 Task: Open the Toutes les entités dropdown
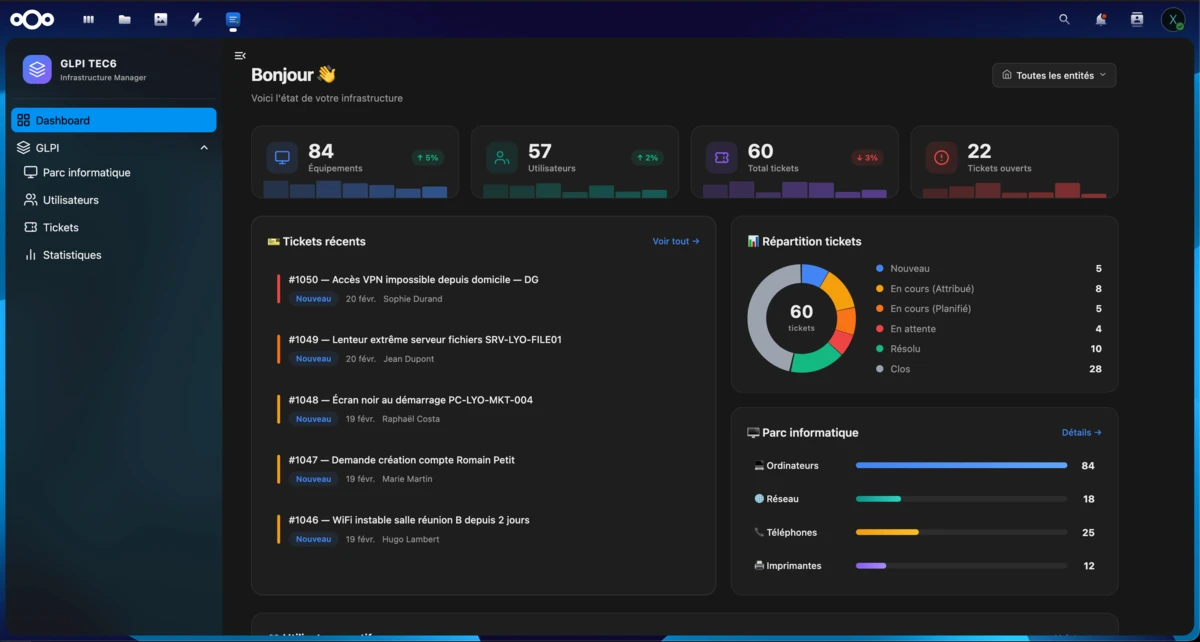coord(1054,75)
